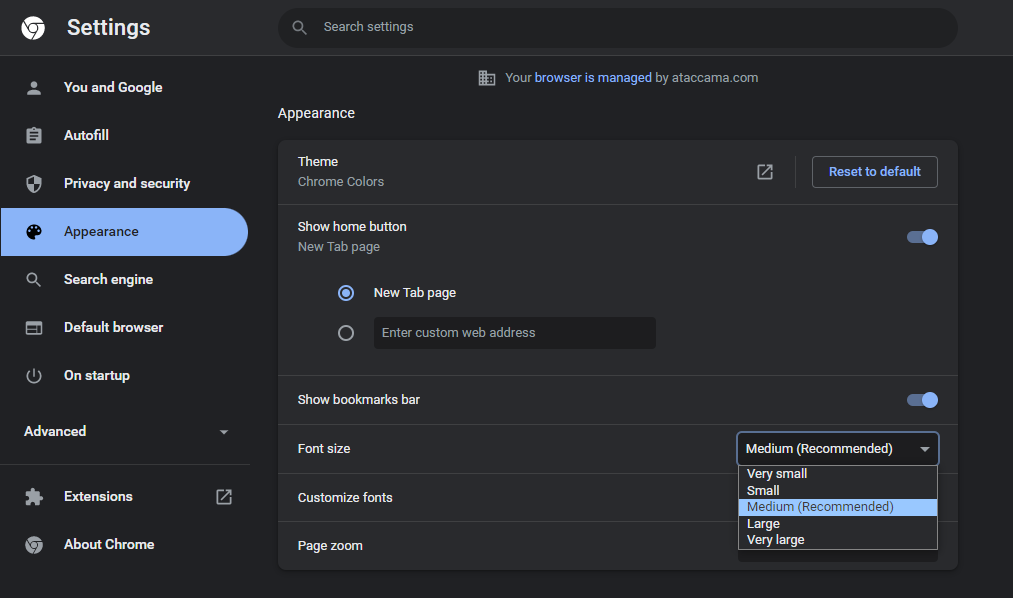Click the Enter custom web address field
The width and height of the screenshot is (1013, 598).
pyautogui.click(x=514, y=333)
